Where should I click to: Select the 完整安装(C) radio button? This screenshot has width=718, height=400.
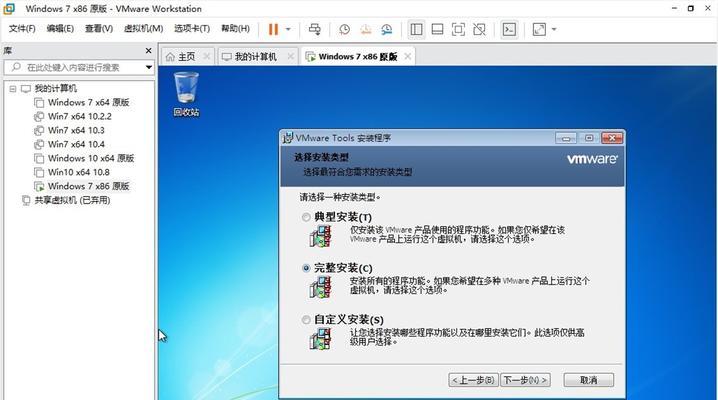[x=306, y=268]
